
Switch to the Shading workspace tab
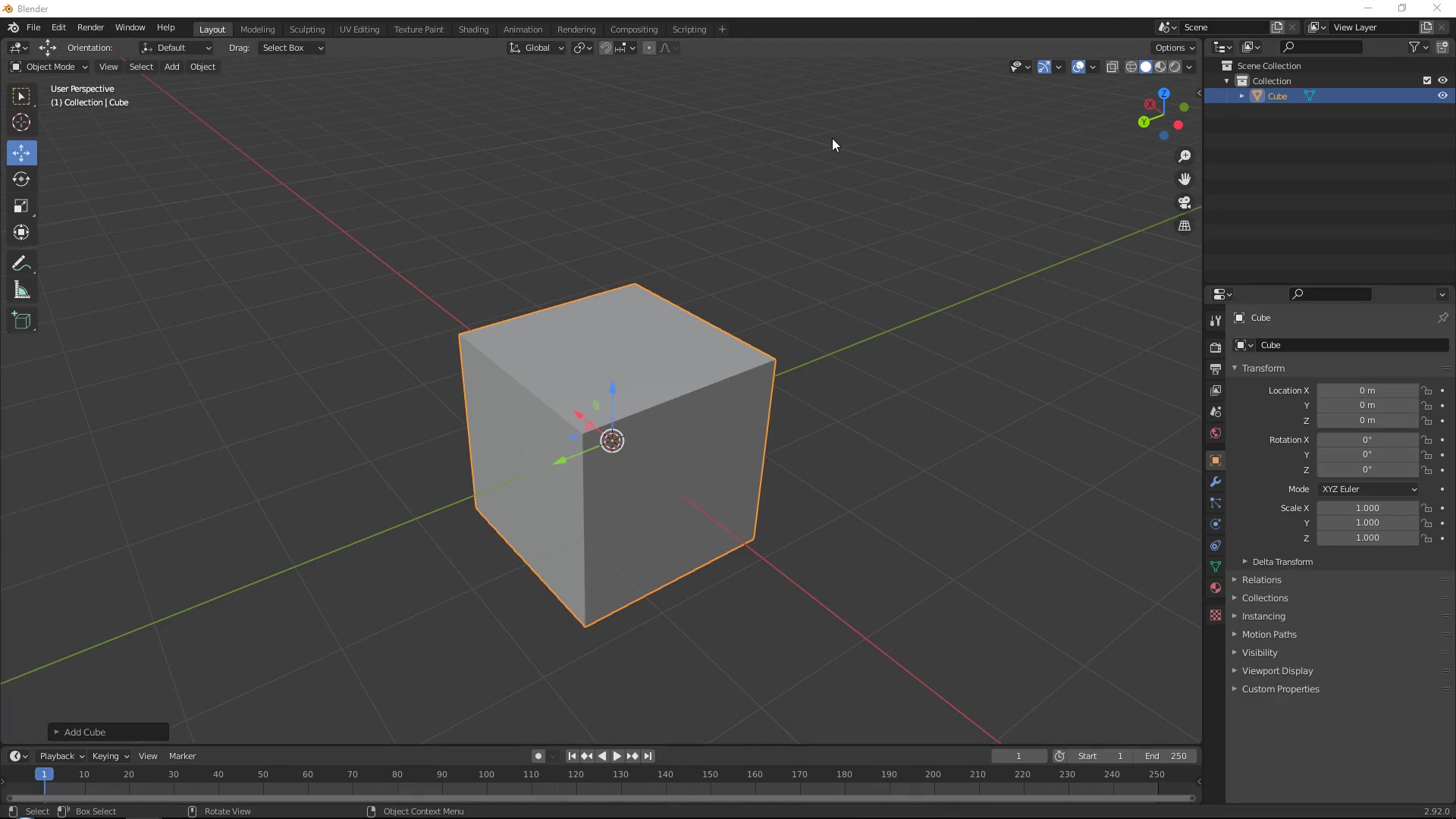coord(473,30)
